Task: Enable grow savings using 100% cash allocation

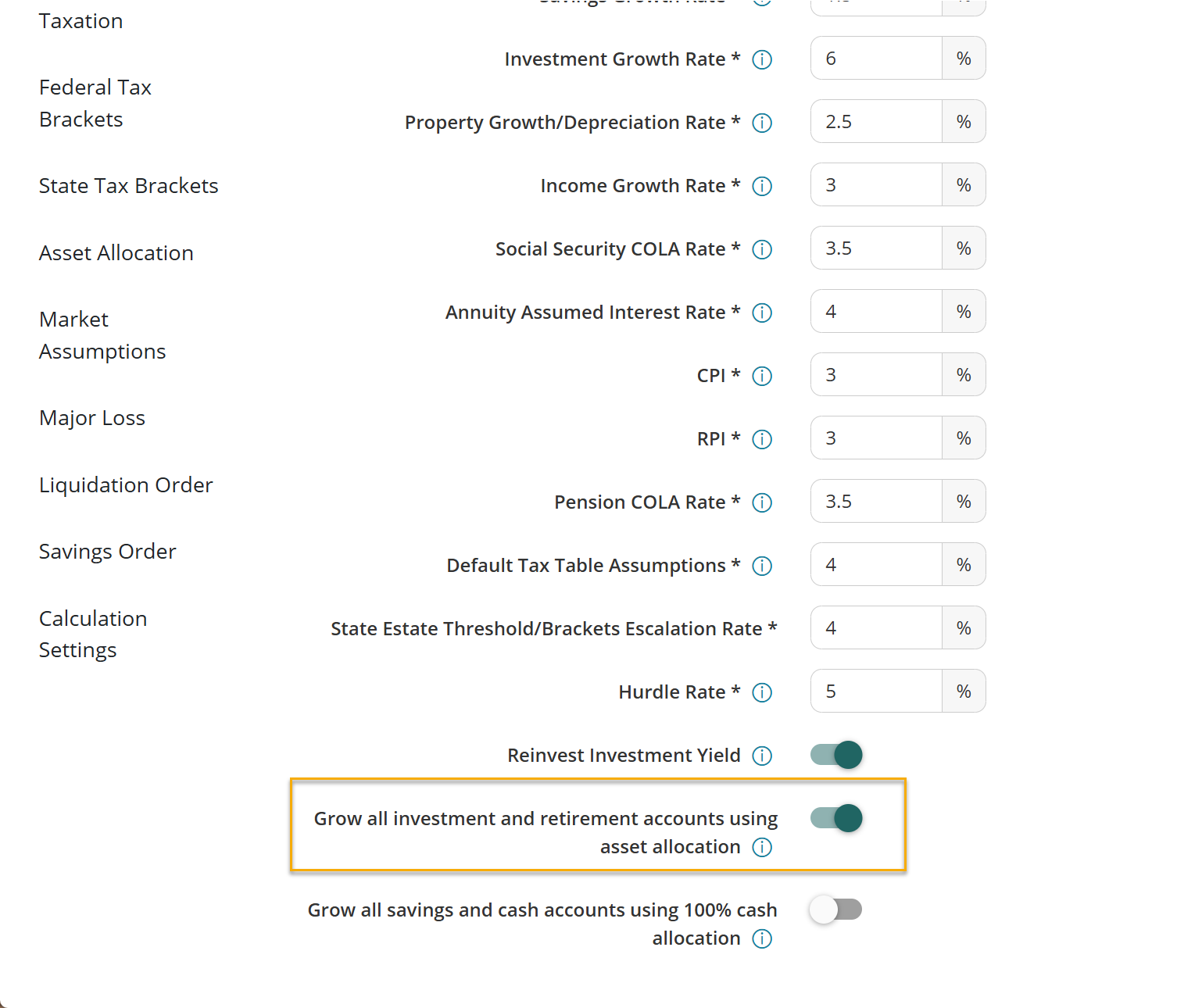Action: point(836,910)
